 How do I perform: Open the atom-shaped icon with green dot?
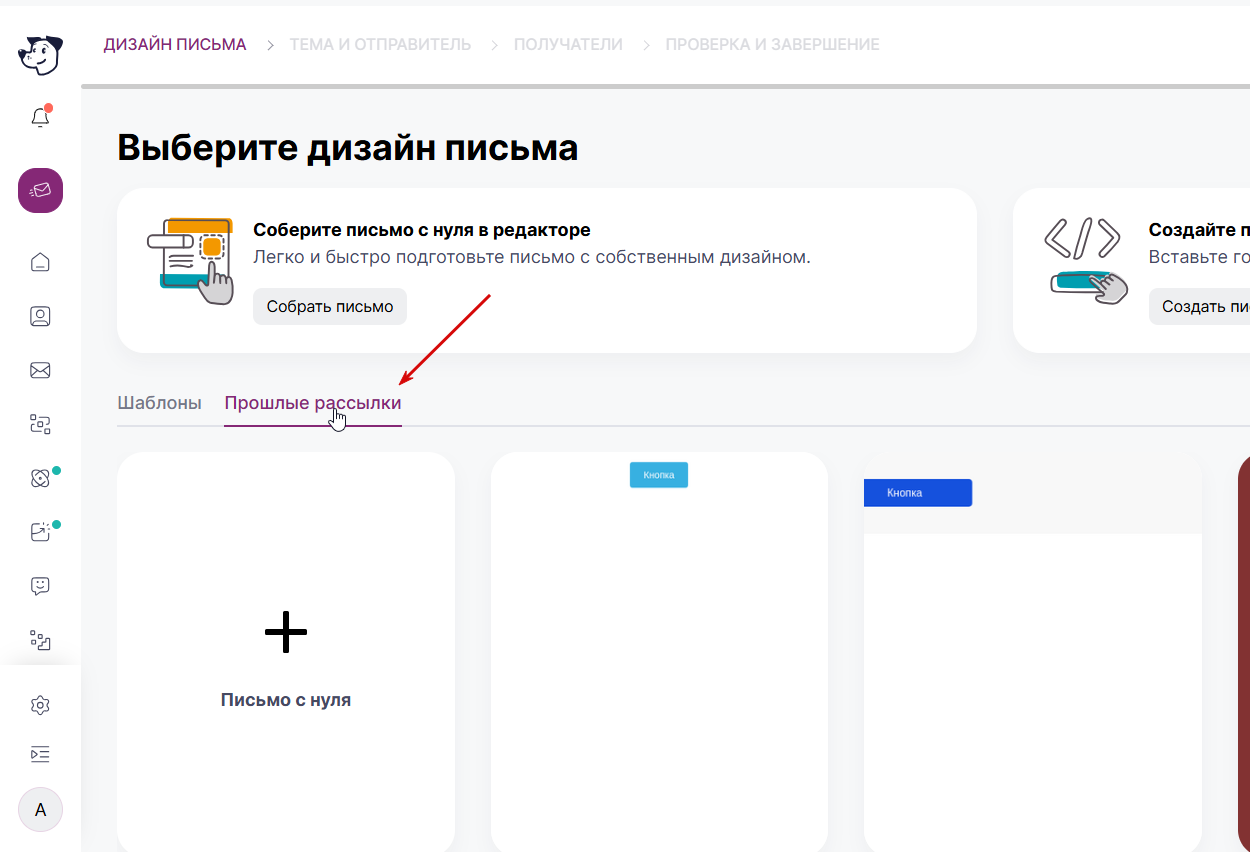40,478
